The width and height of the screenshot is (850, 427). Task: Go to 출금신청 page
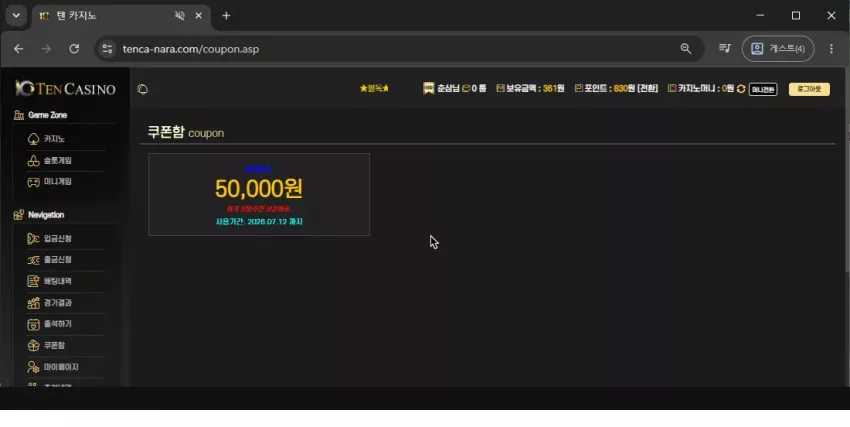(57, 260)
